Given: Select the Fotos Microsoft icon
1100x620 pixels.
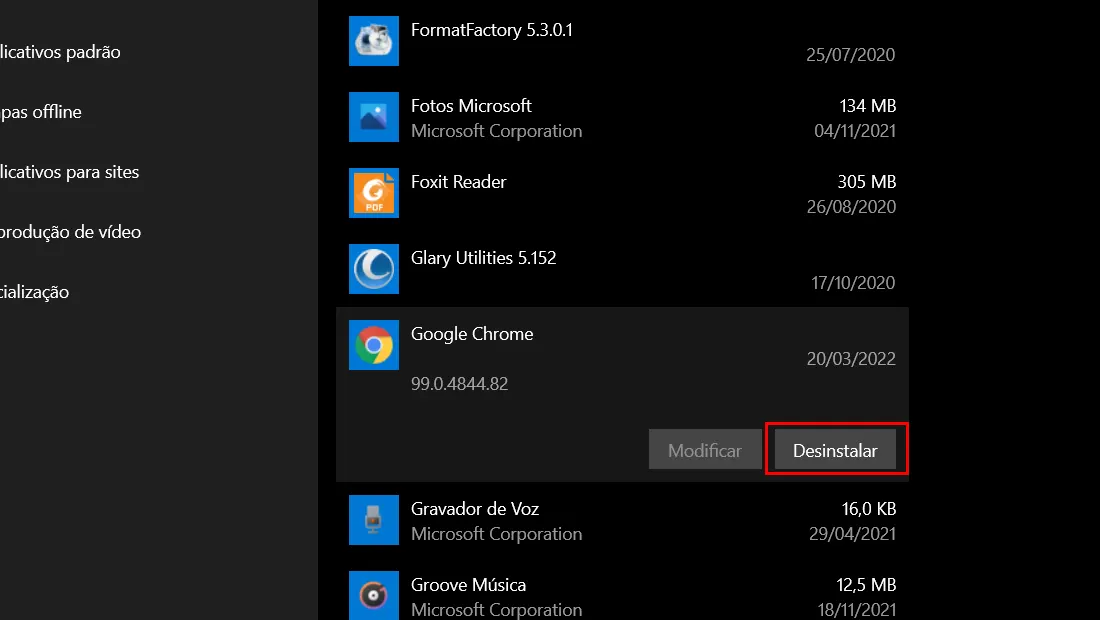Looking at the screenshot, I should (x=374, y=116).
